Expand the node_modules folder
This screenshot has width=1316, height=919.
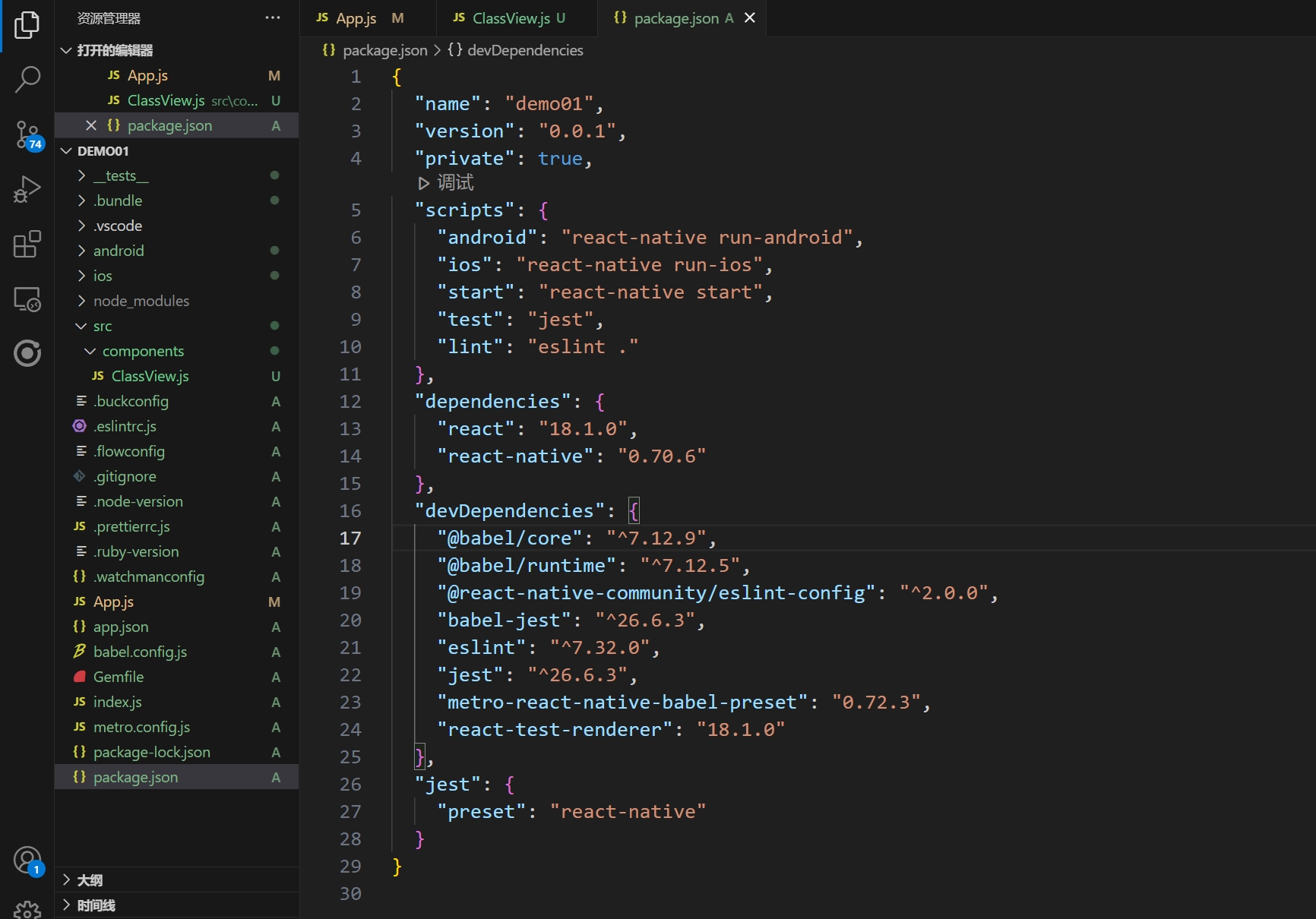click(176, 301)
